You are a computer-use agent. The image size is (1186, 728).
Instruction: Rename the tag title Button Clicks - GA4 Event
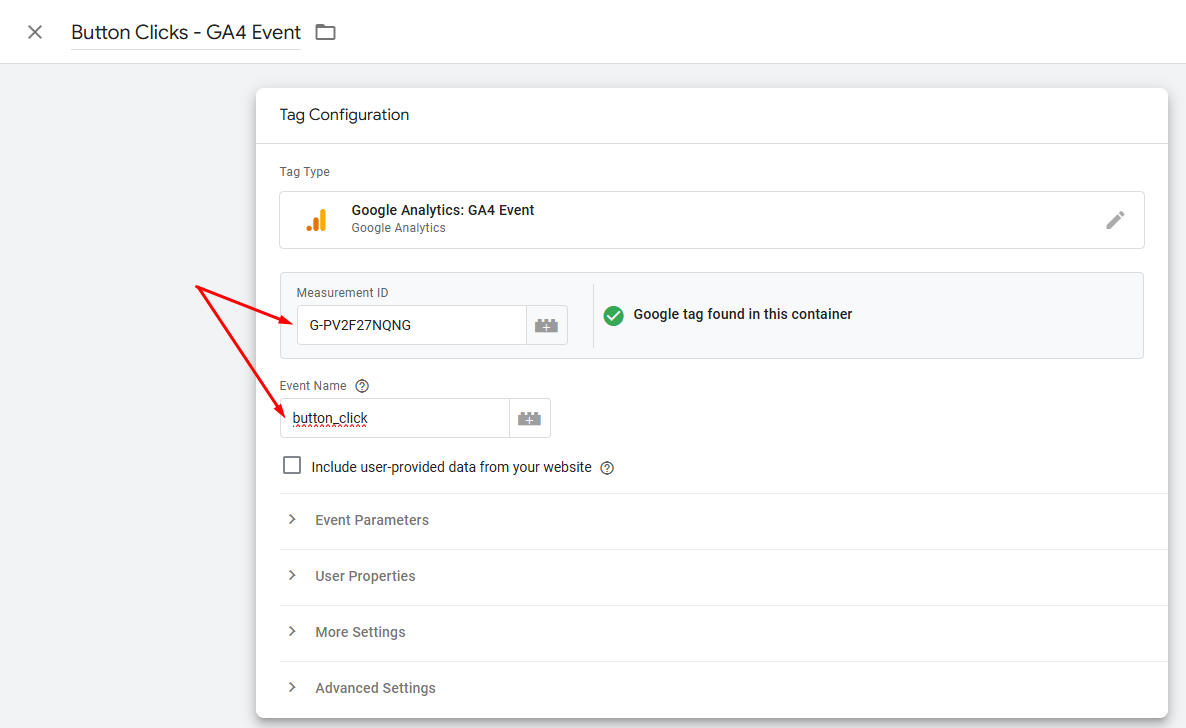point(186,33)
